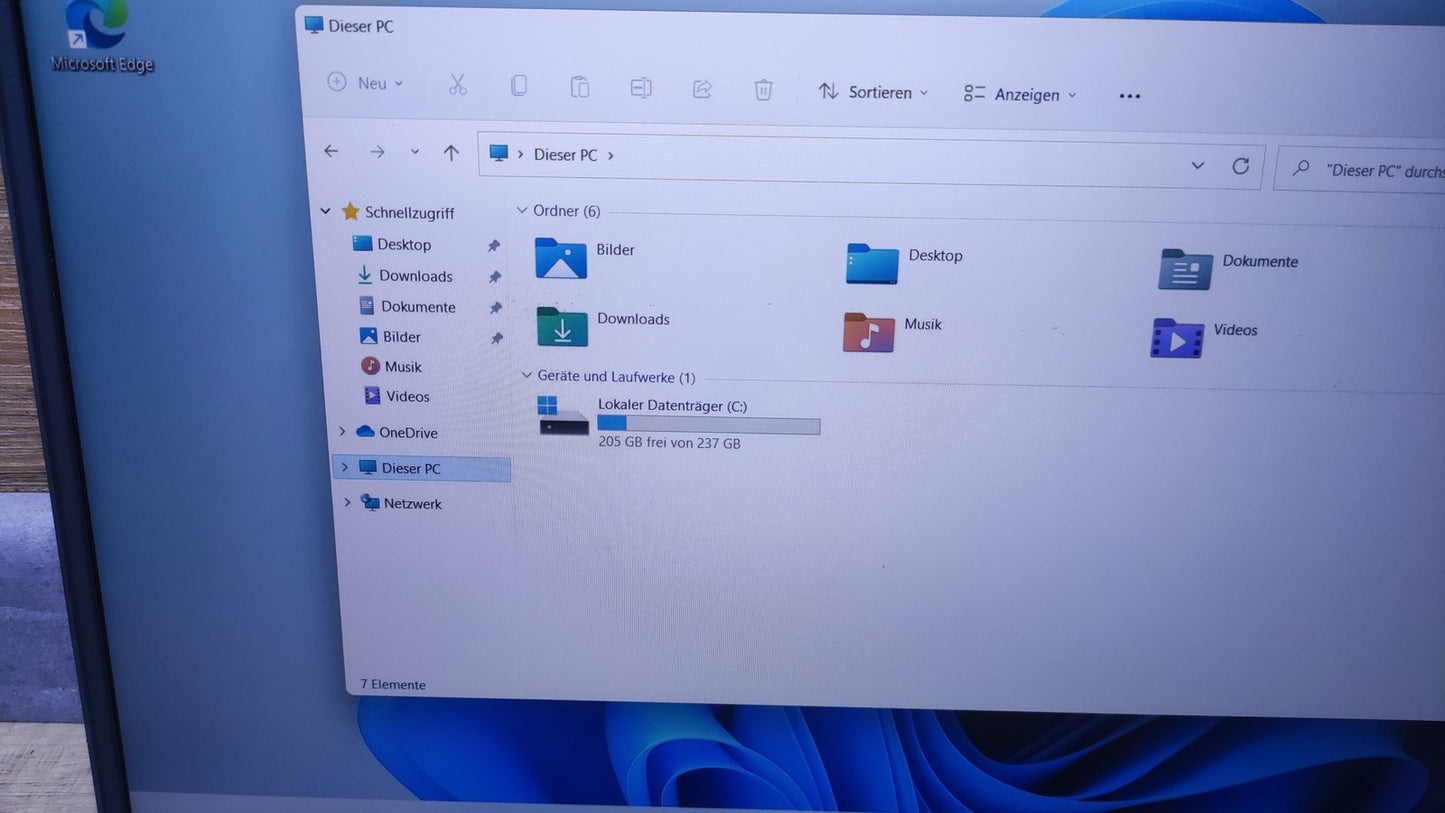Click the Dieser PC window title
Screen dimensions: 1445x813
click(x=361, y=26)
